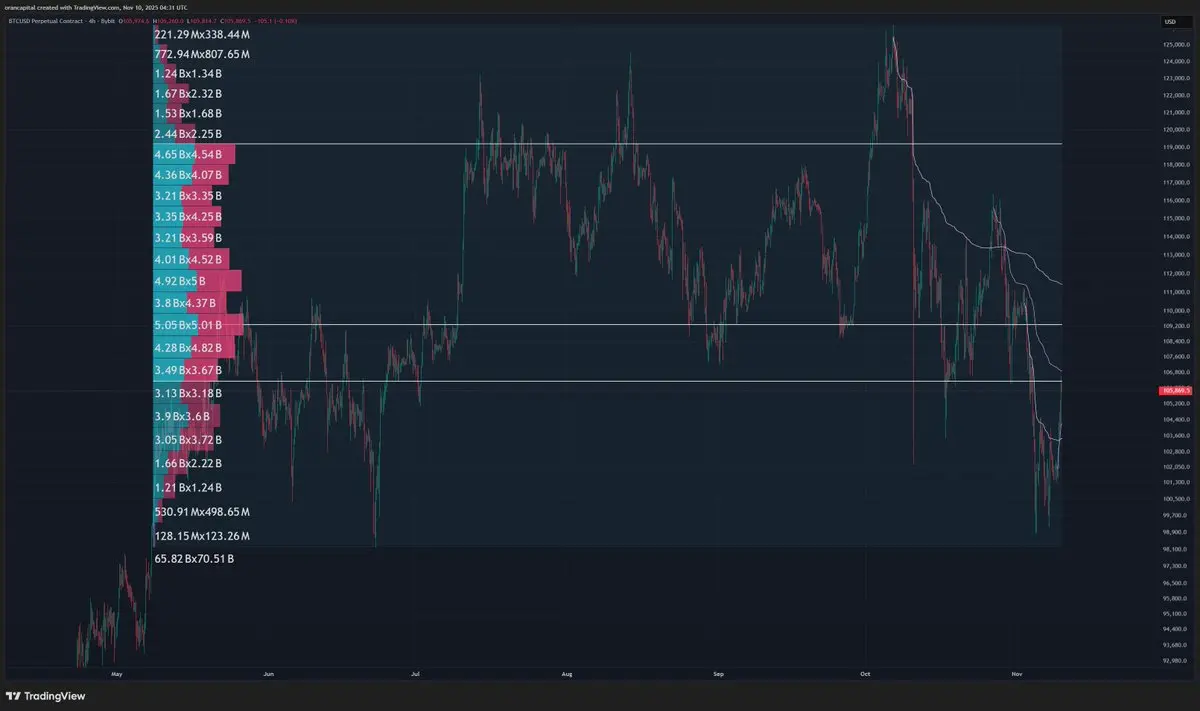Click the 2.44 Bx2.25 B volume row
The image size is (1200, 711).
coord(189,134)
